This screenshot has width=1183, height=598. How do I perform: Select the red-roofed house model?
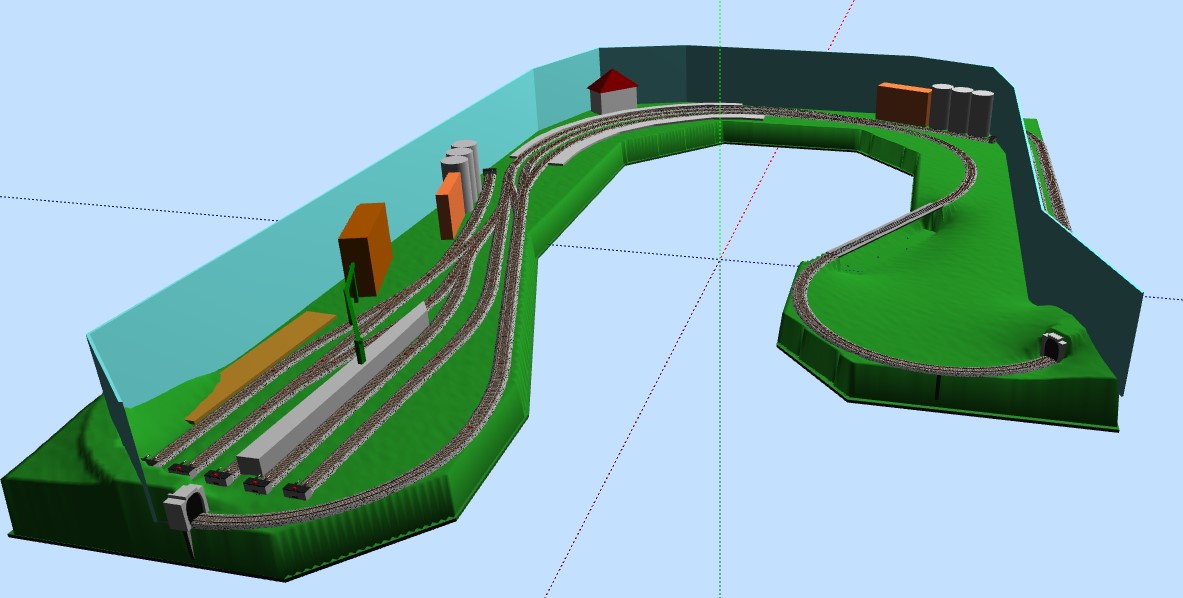click(613, 91)
